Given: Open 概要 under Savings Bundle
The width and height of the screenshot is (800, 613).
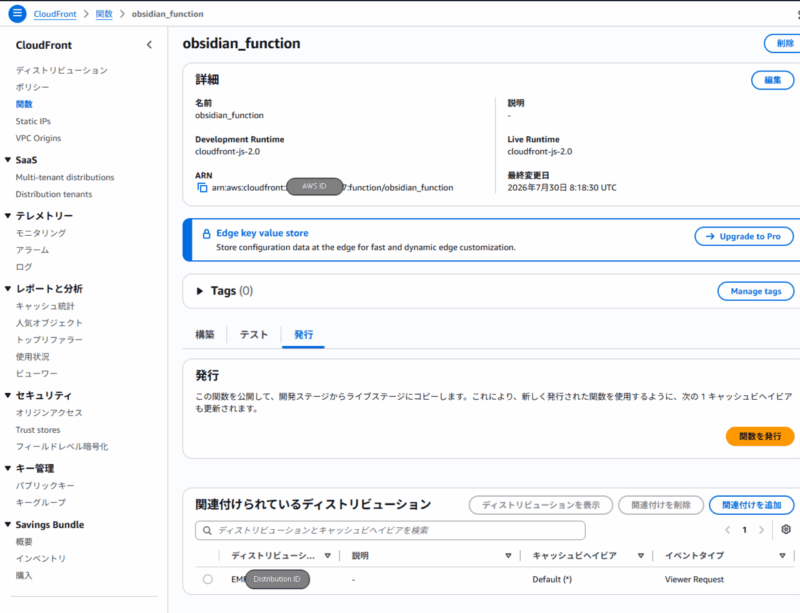Looking at the screenshot, I should pyautogui.click(x=24, y=542).
